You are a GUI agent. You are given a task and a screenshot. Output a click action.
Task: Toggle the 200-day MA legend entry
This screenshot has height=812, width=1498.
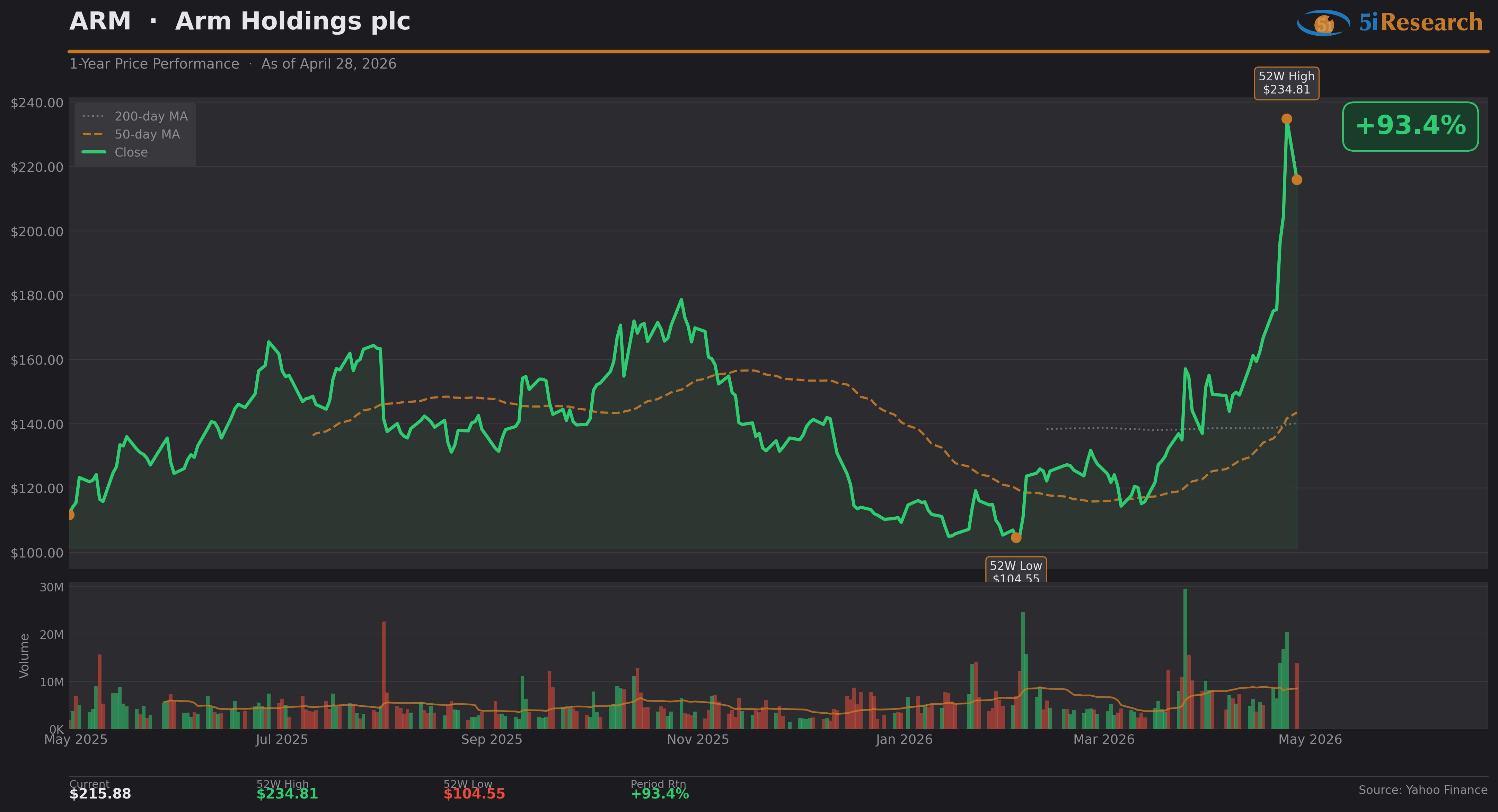pos(151,116)
